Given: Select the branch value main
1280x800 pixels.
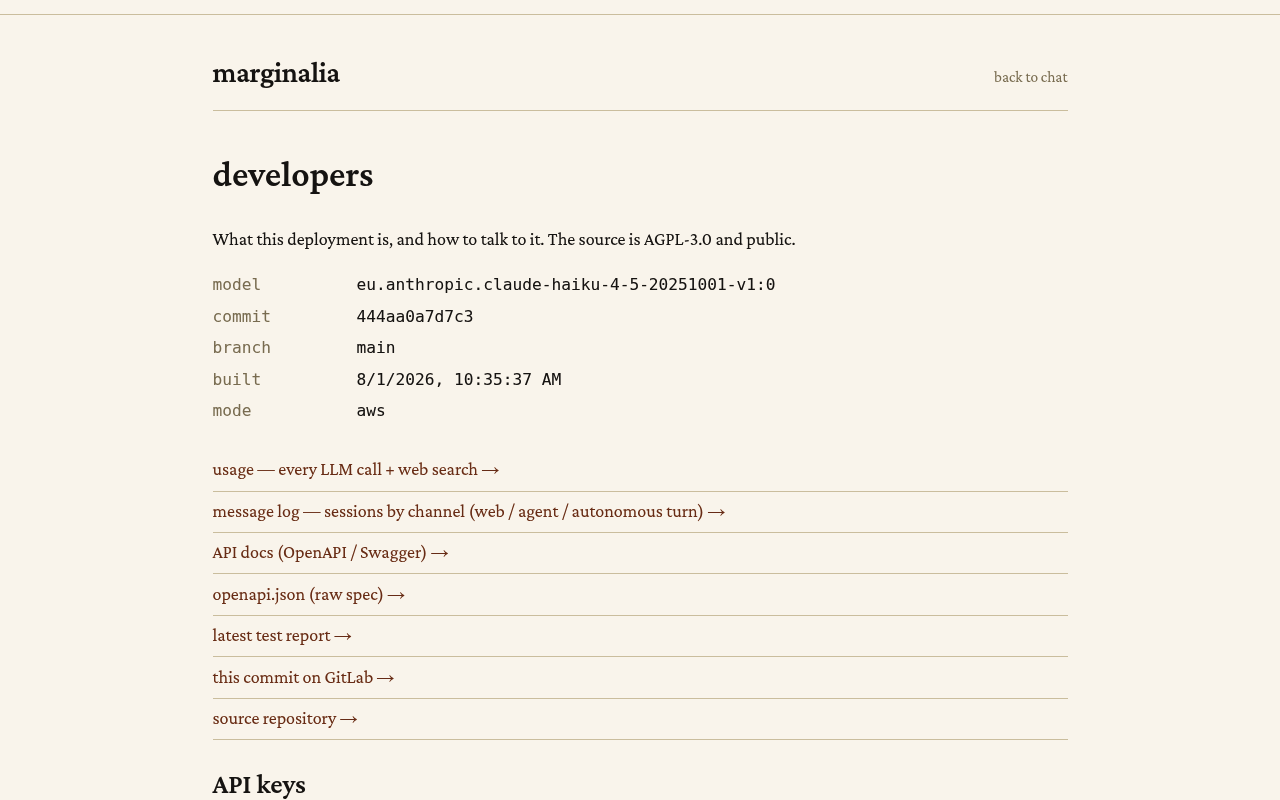Looking at the screenshot, I should pos(376,348).
